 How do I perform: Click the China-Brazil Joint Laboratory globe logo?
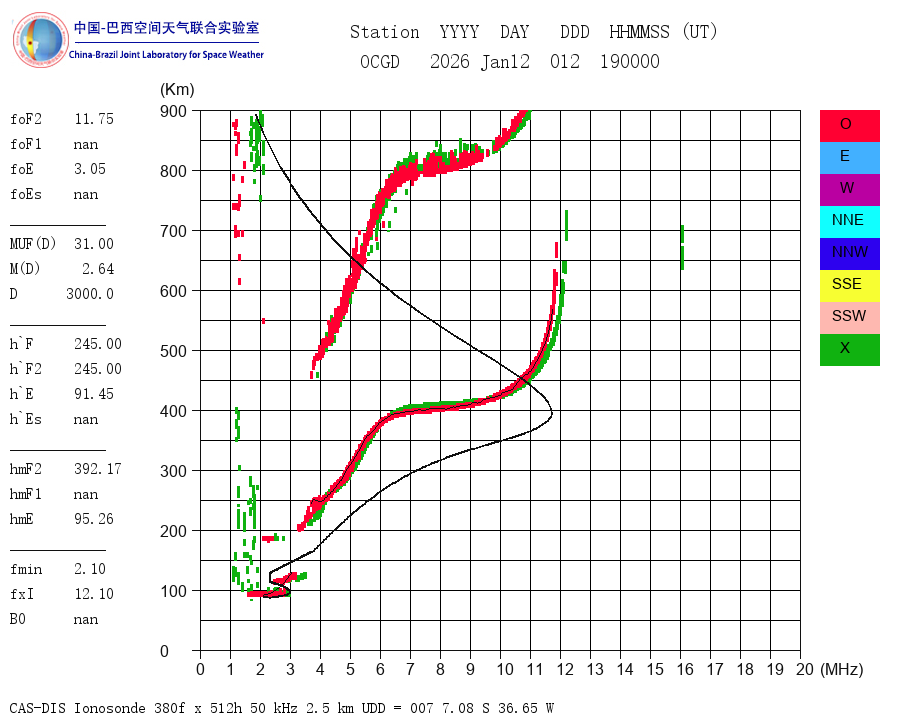(x=40, y=40)
